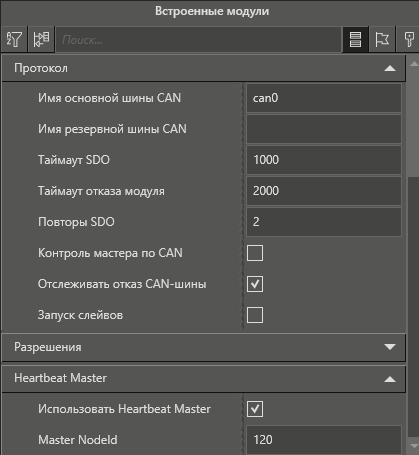Image resolution: width=419 pixels, height=455 pixels.
Task: Click the key icon in toolbar
Action: (x=409, y=39)
